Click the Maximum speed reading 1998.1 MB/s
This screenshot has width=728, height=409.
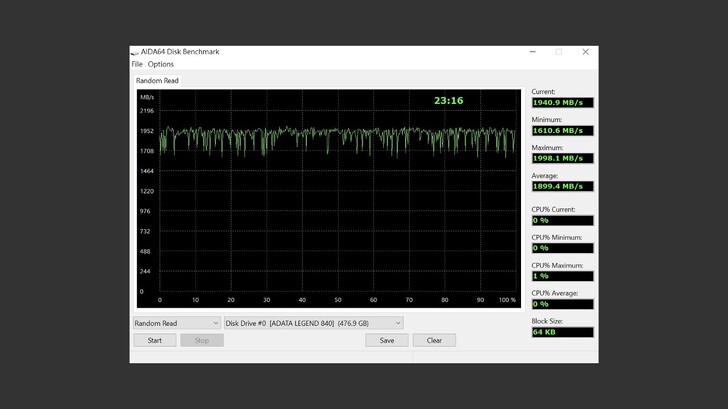pos(562,158)
